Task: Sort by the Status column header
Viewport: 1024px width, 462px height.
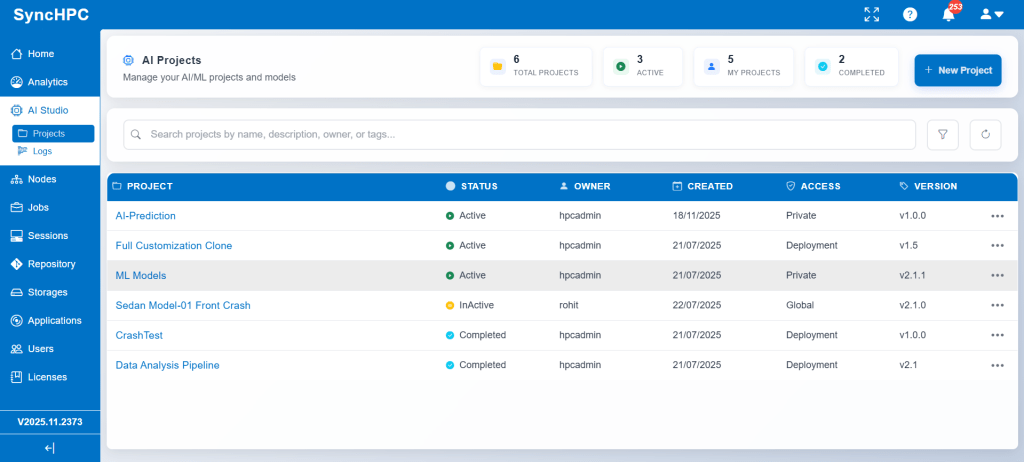Action: (x=477, y=186)
